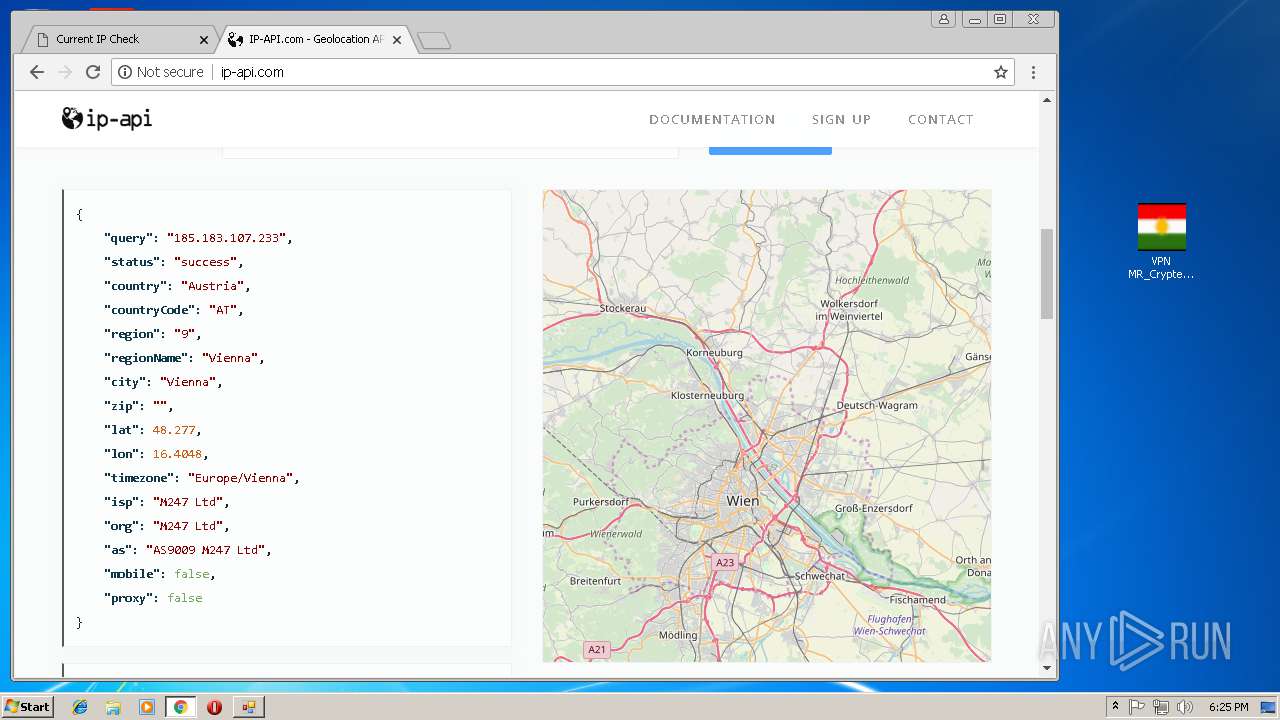This screenshot has height=720, width=1280.
Task: Close the Current IP Check tab
Action: (204, 40)
